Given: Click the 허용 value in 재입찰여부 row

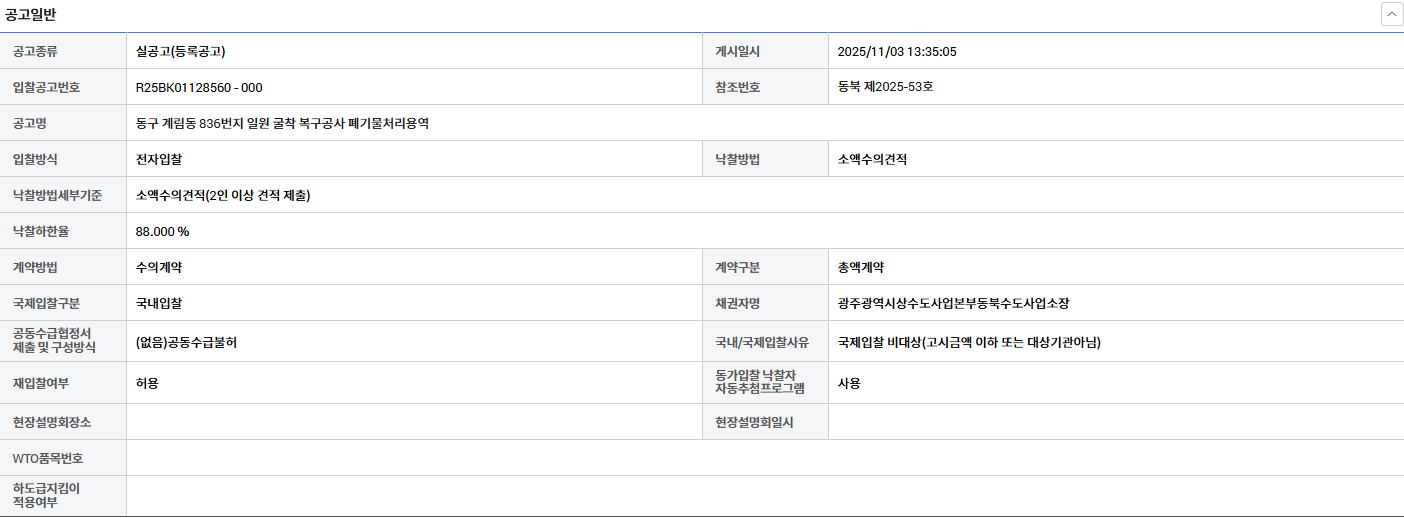Looking at the screenshot, I should (147, 383).
